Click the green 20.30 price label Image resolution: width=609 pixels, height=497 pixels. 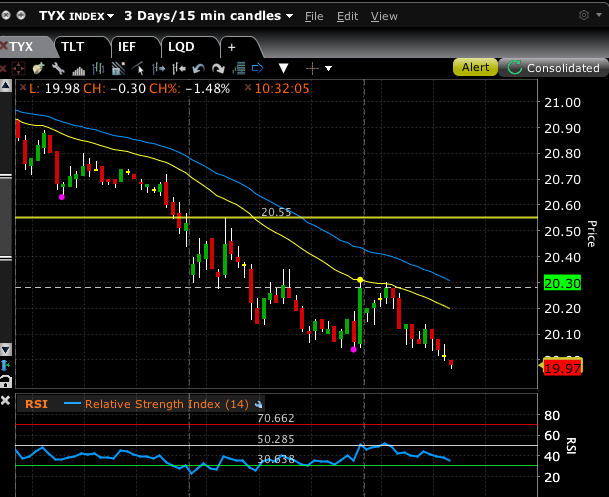coord(562,283)
